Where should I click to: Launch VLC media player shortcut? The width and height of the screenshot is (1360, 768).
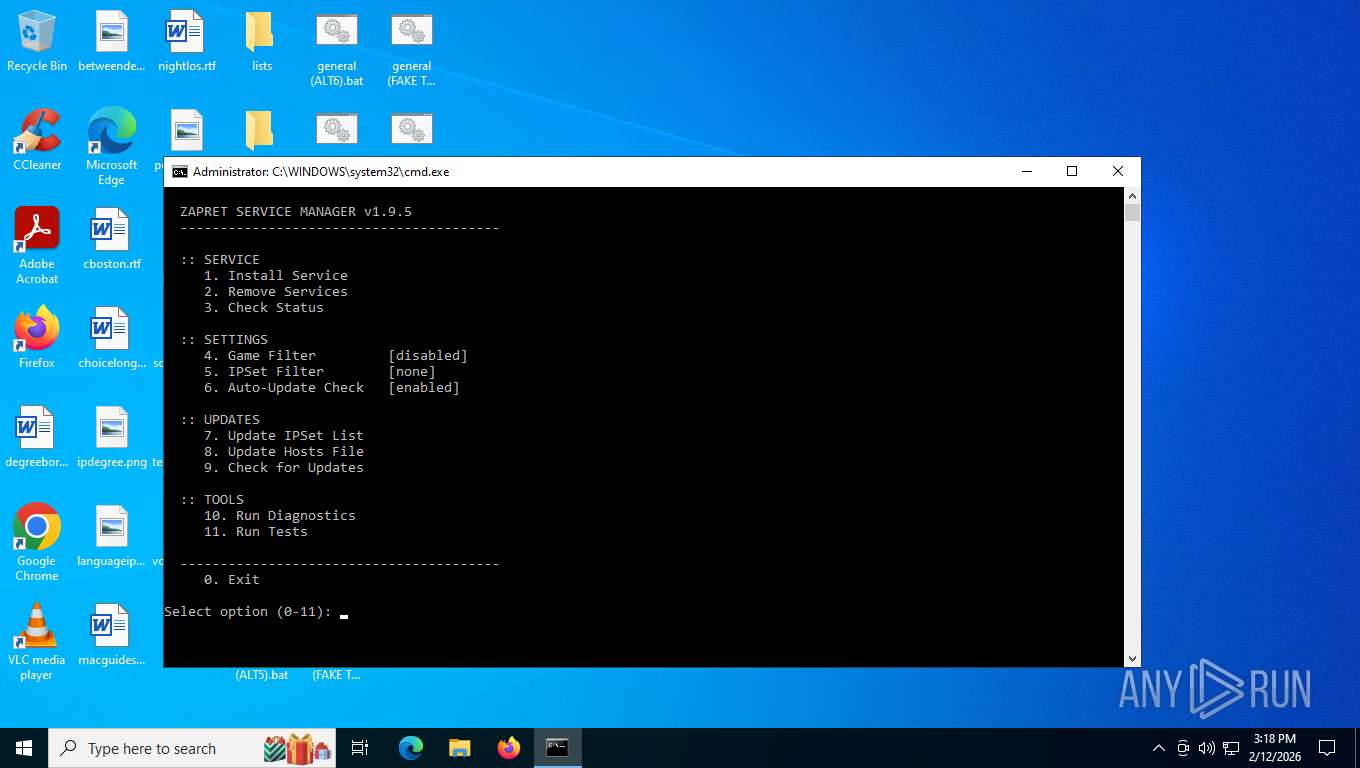(37, 642)
